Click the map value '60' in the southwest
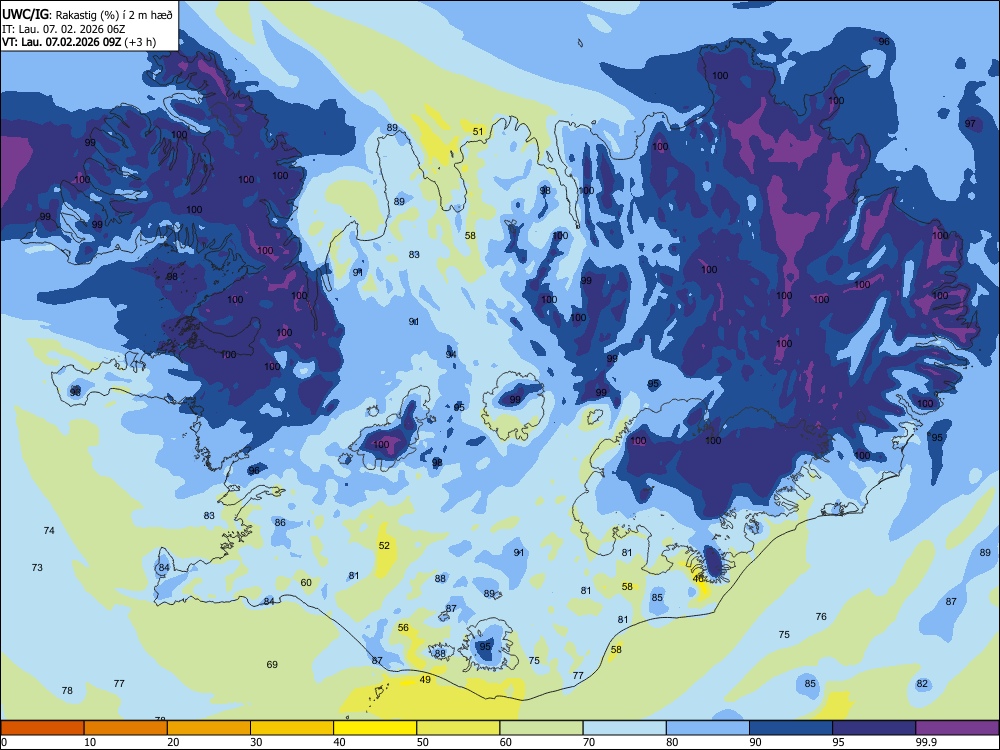Viewport: 1000px width, 750px height. pyautogui.click(x=306, y=582)
